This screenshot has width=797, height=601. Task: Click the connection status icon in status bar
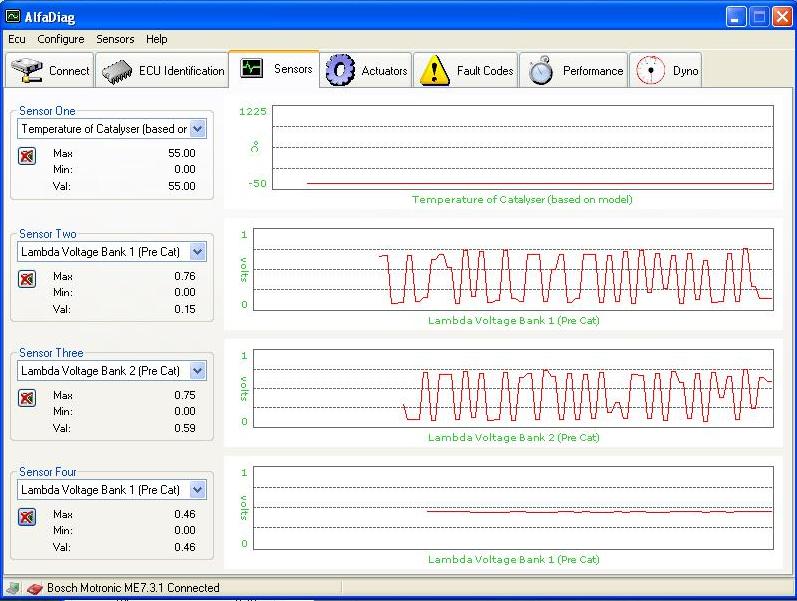33,588
